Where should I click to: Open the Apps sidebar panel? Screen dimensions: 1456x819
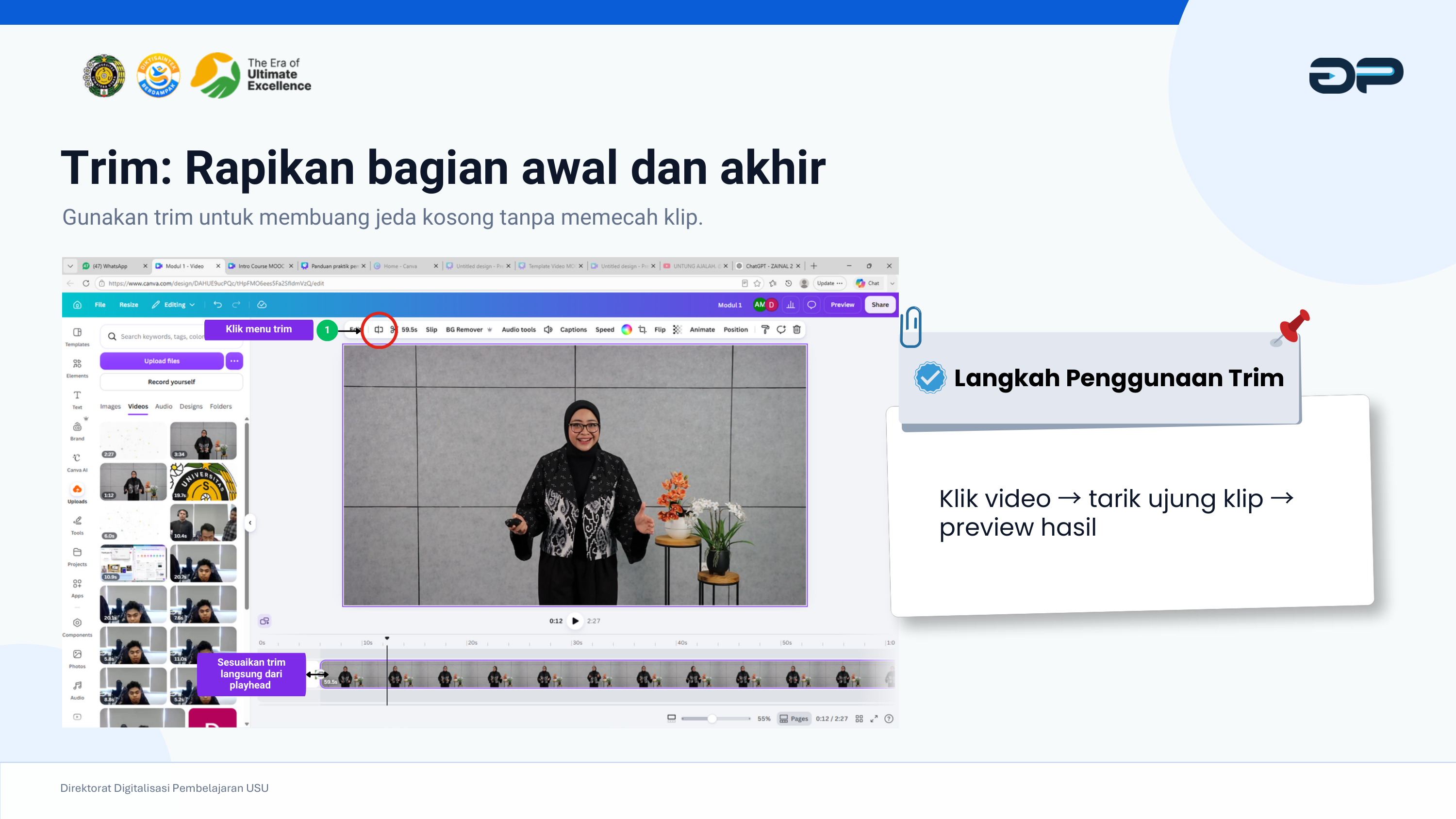[x=77, y=588]
